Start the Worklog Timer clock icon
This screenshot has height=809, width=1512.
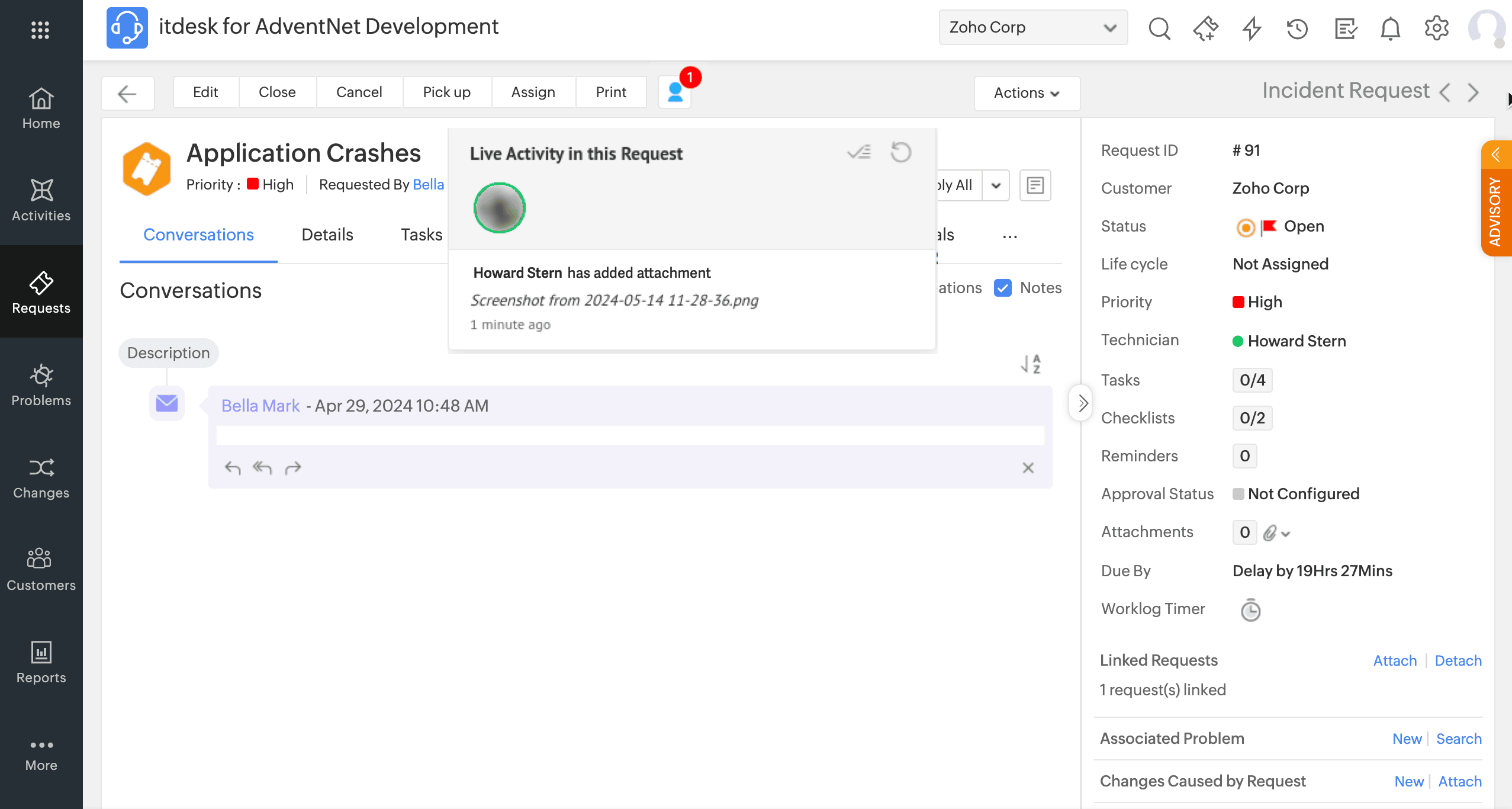pyautogui.click(x=1250, y=610)
